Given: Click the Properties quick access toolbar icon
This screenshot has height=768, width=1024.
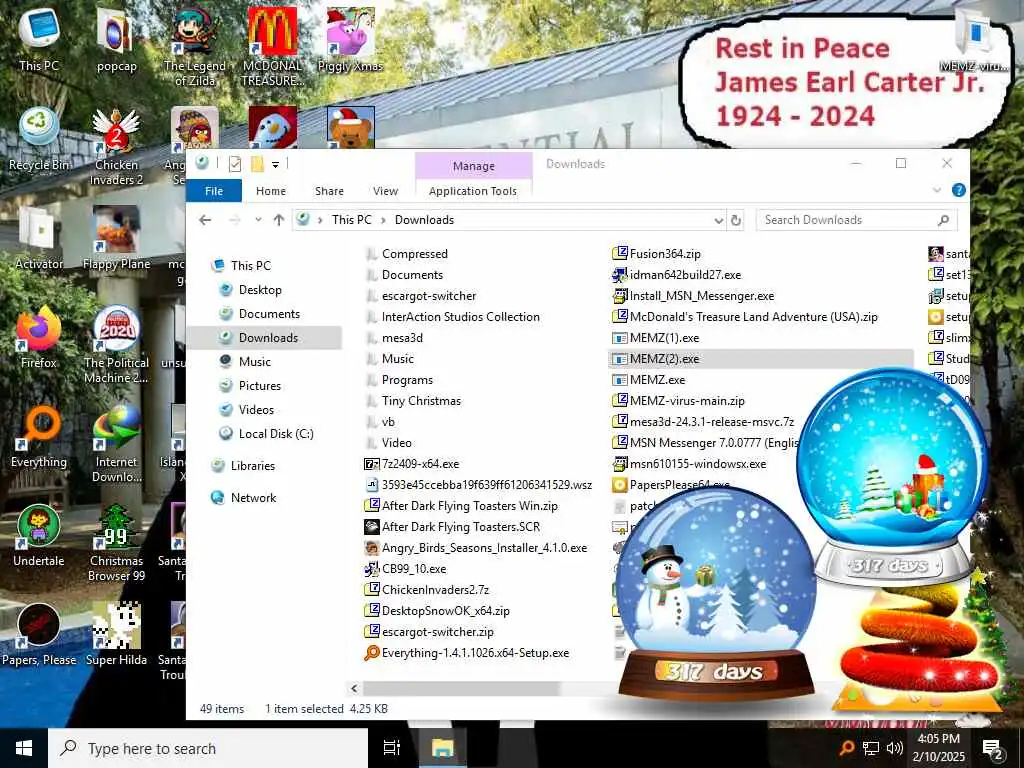Looking at the screenshot, I should (235, 164).
